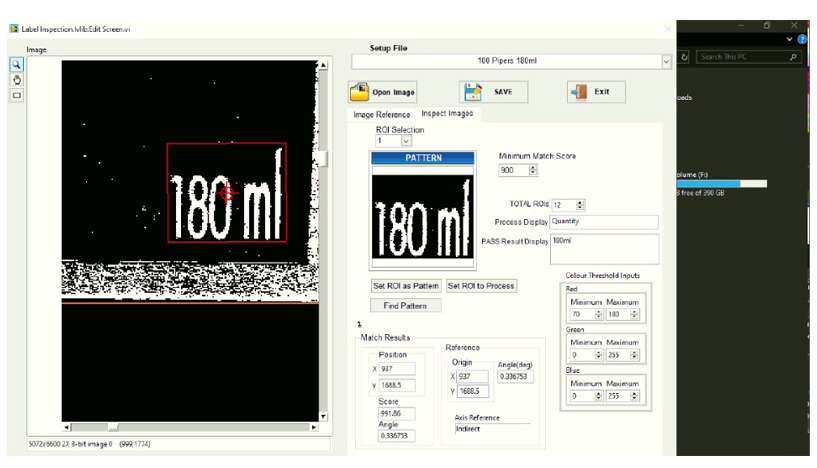Click the refresh icon in File Explorer

tap(685, 57)
